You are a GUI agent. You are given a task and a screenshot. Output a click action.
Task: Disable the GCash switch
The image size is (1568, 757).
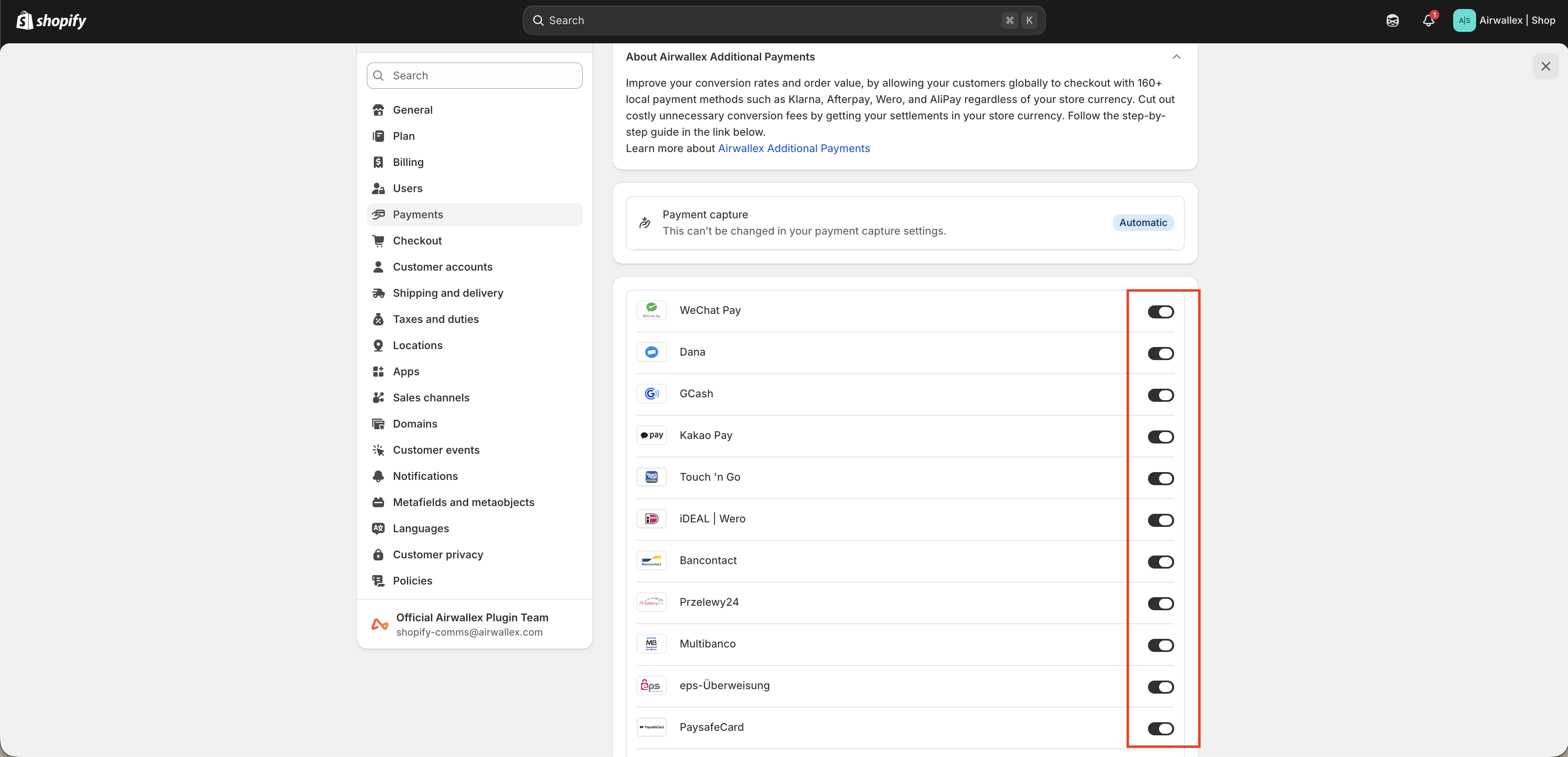pyautogui.click(x=1160, y=396)
